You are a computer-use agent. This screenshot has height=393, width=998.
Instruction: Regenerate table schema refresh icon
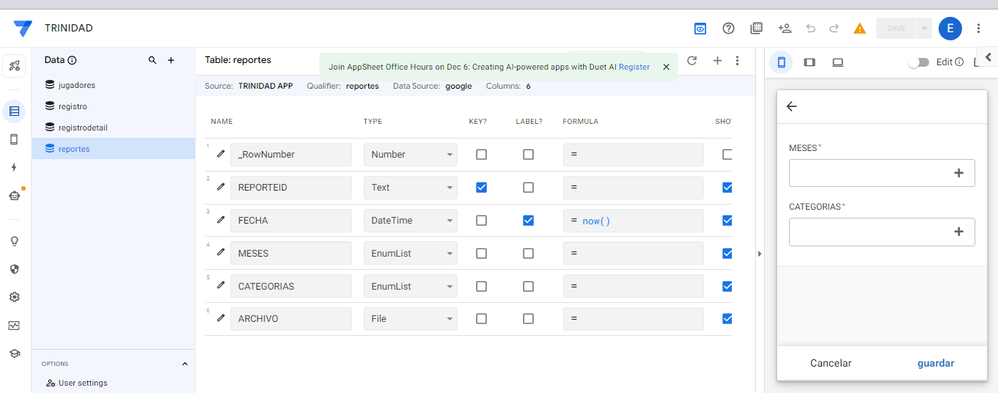pyautogui.click(x=692, y=61)
